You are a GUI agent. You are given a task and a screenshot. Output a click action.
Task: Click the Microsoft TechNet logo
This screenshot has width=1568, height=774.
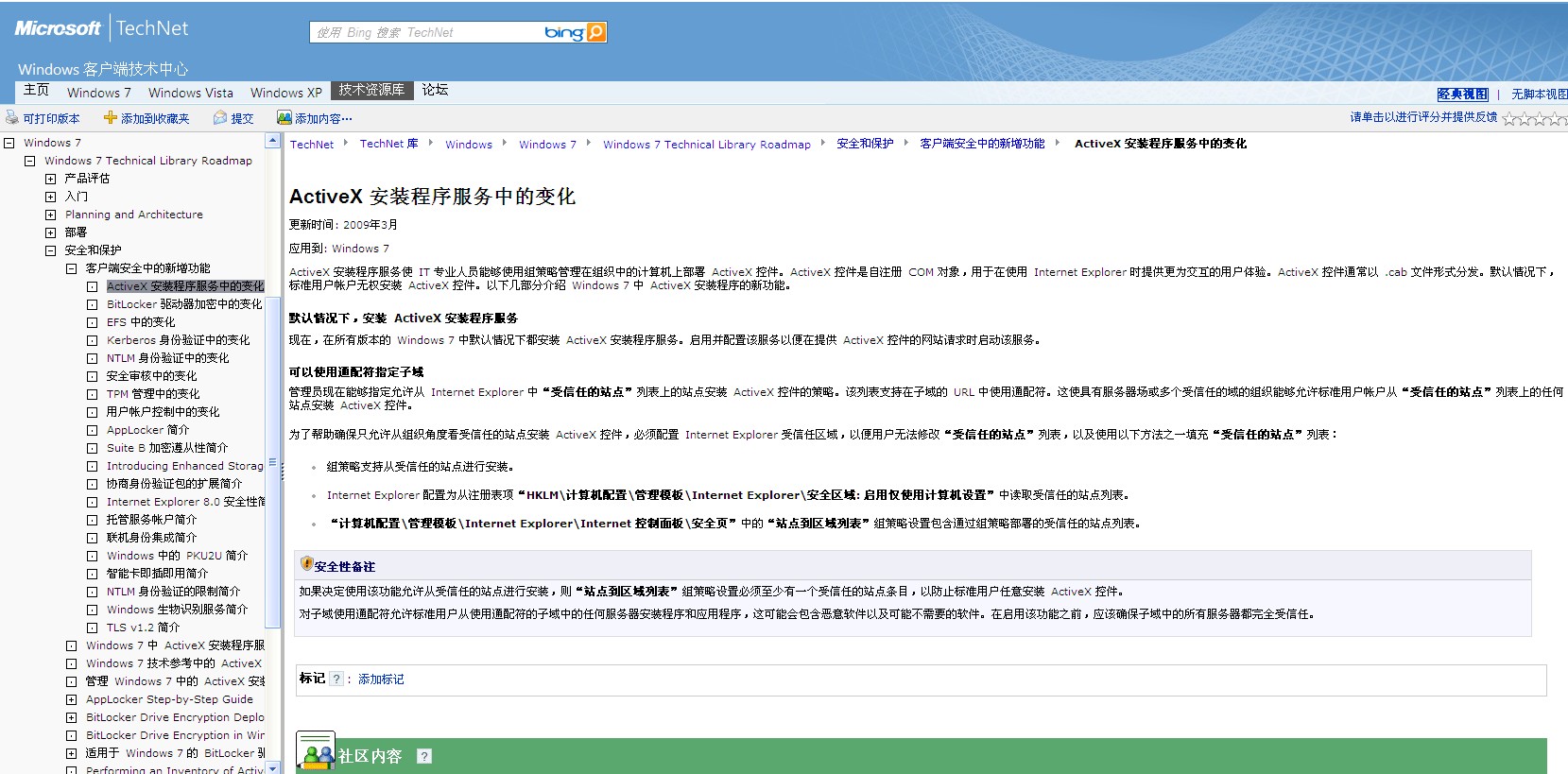point(101,28)
